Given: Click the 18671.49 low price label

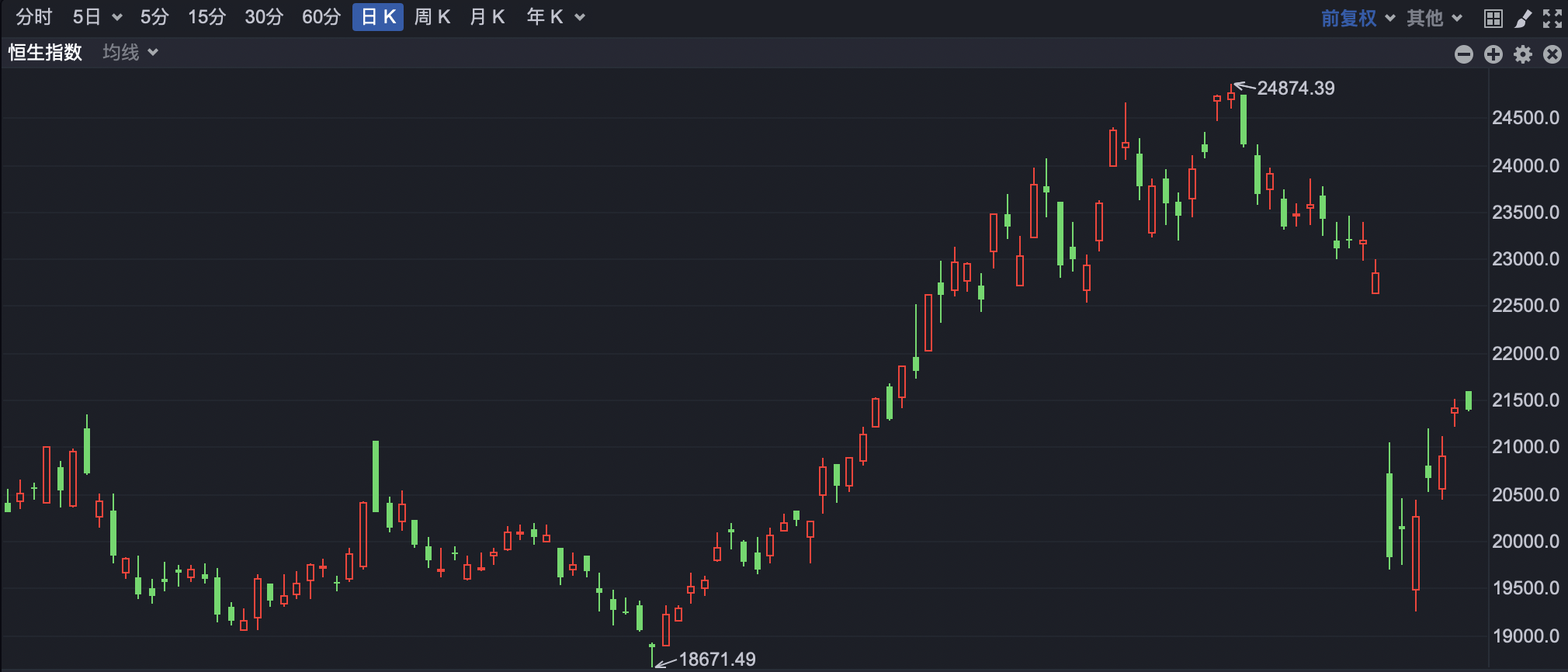Looking at the screenshot, I should pyautogui.click(x=717, y=660).
